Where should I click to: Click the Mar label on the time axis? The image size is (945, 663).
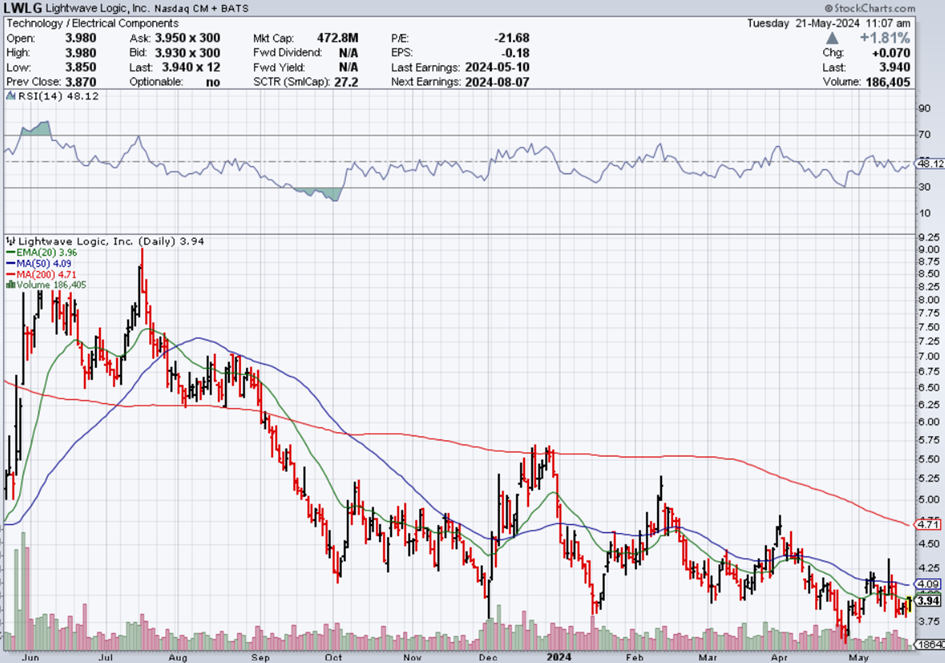click(x=708, y=657)
